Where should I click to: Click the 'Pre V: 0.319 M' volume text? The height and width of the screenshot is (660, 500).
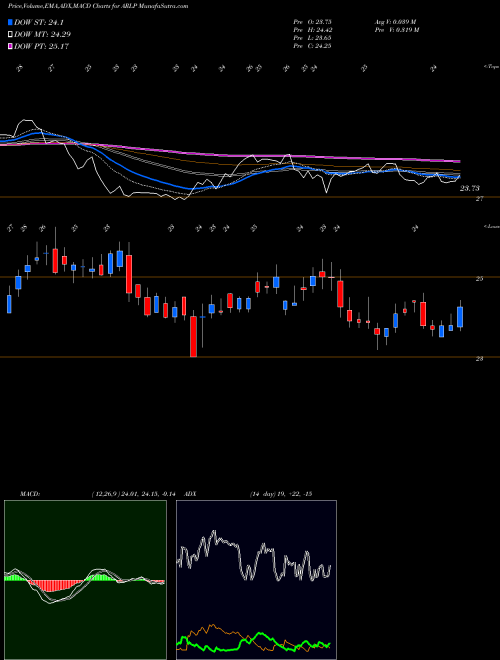[396, 30]
